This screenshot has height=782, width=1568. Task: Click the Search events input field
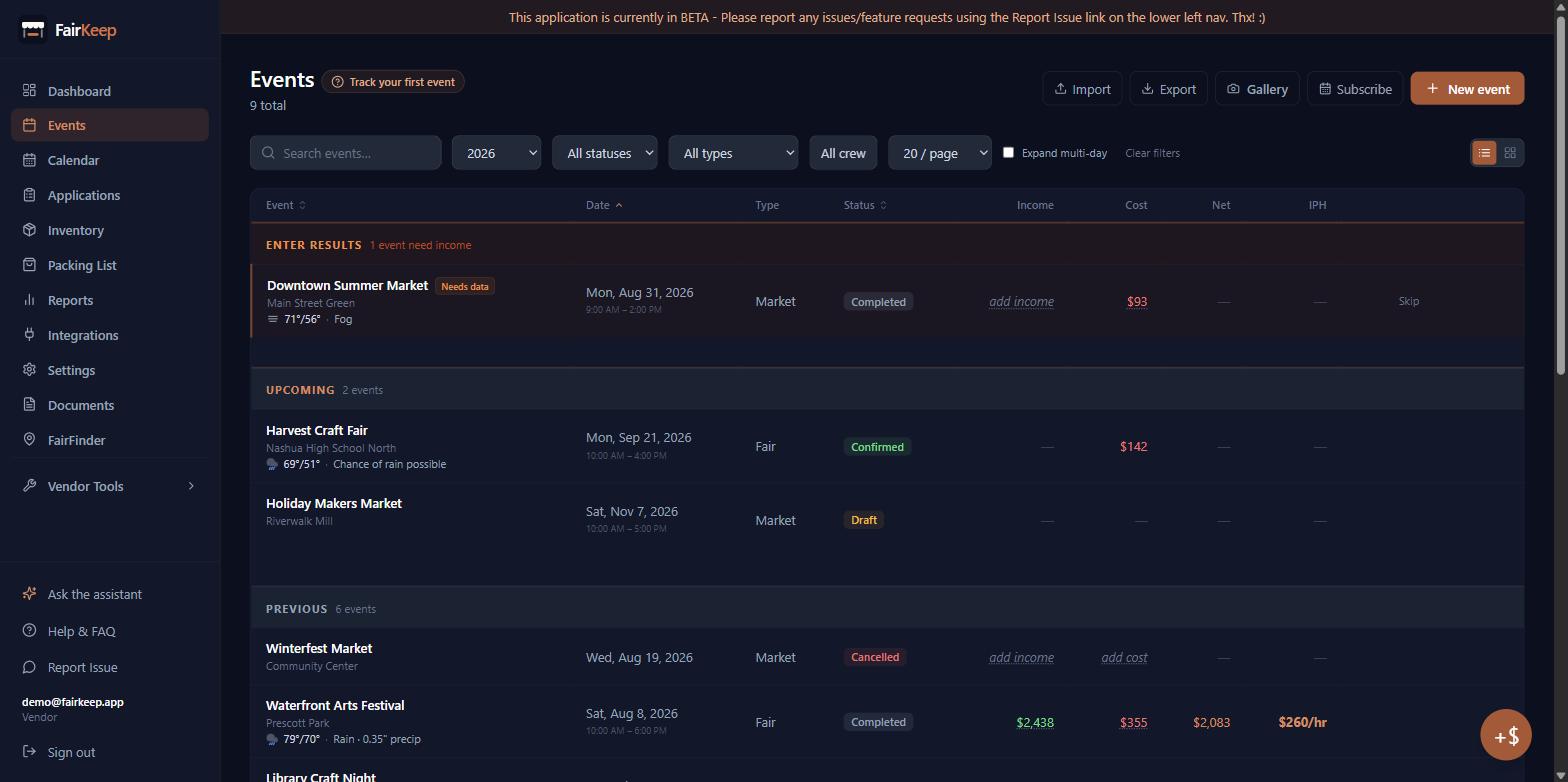pos(346,153)
